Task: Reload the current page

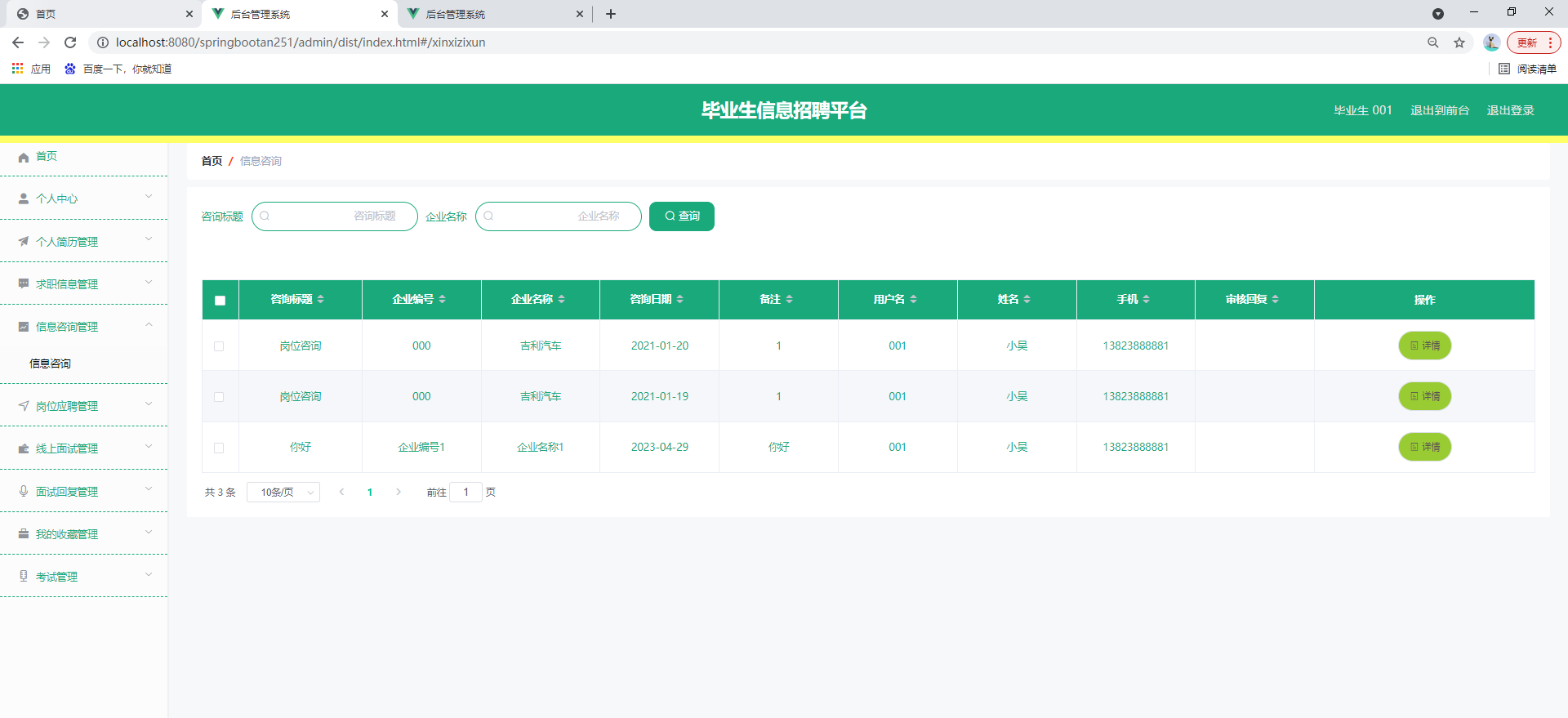Action: 70,42
